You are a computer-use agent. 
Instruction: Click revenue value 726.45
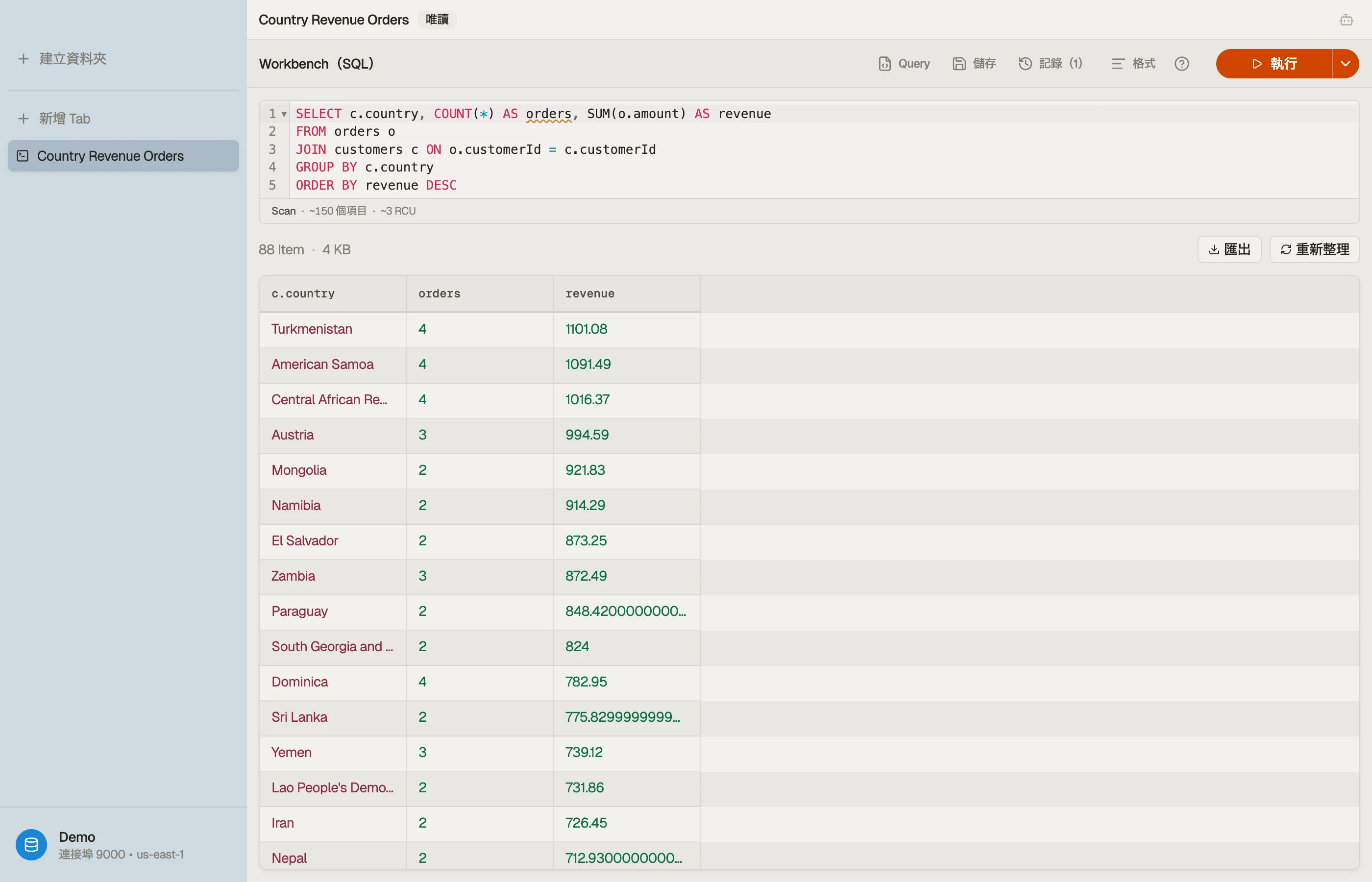pyautogui.click(x=586, y=823)
